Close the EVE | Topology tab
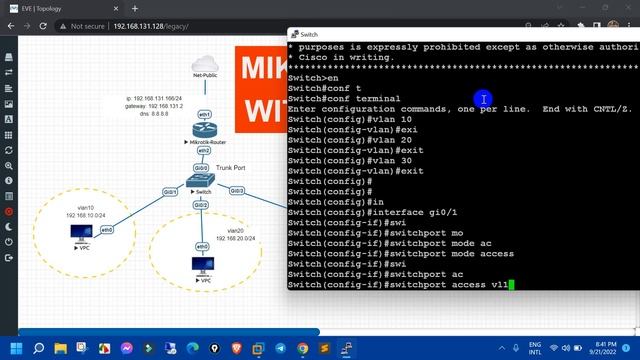The height and width of the screenshot is (360, 640). pos(116,9)
